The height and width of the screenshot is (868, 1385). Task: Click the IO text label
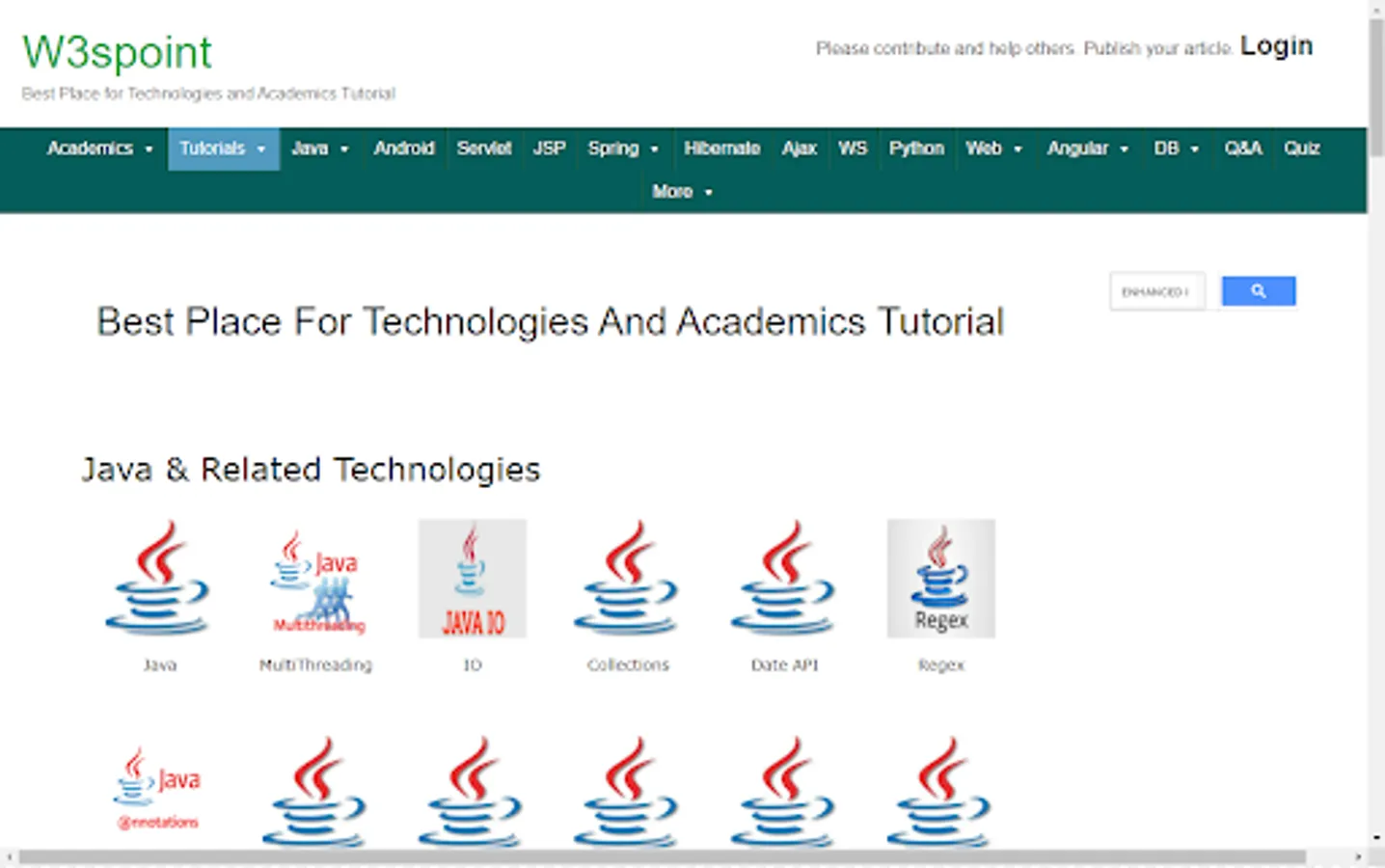pos(473,665)
